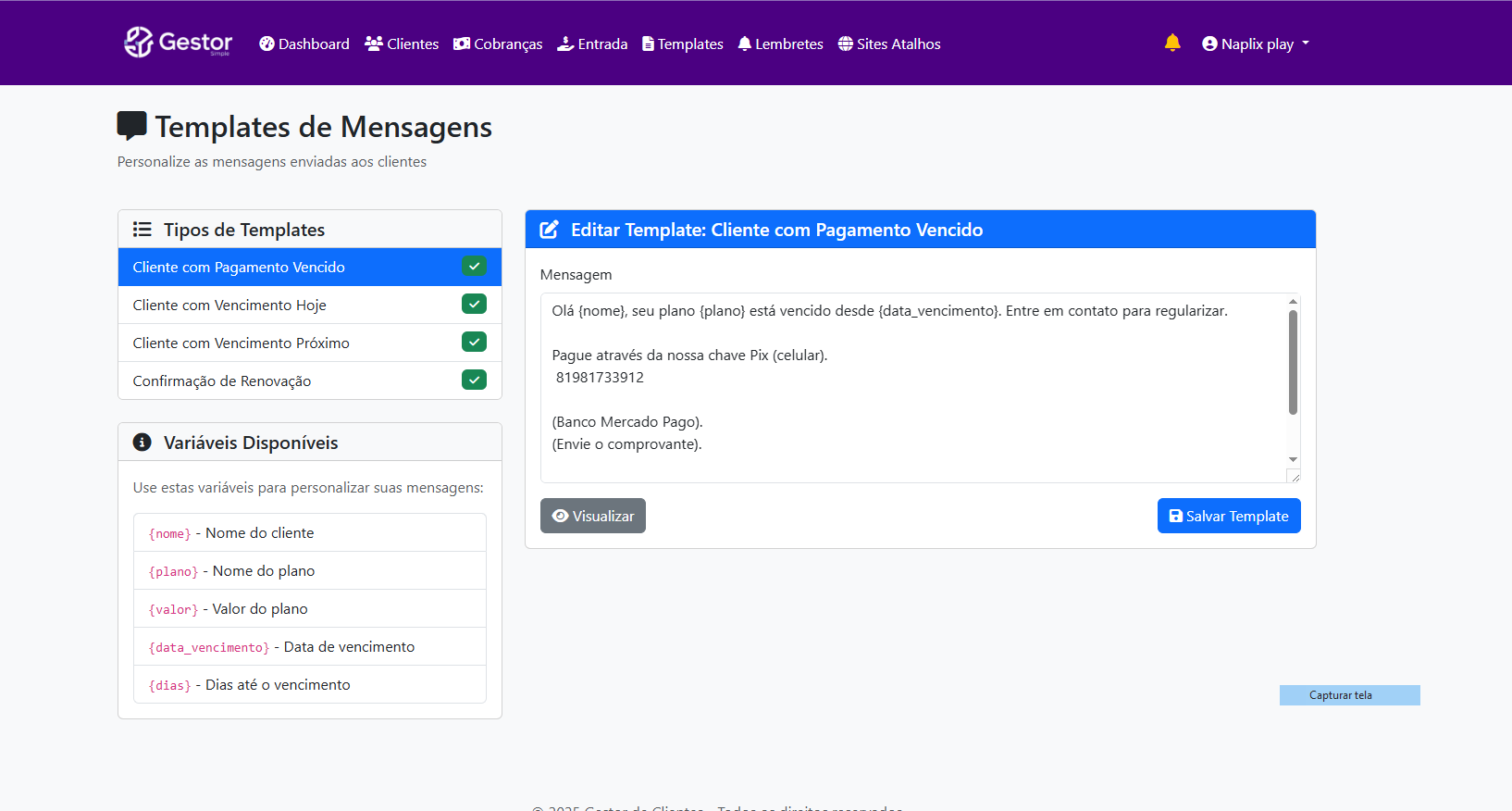The image size is (1512, 811).
Task: Click the Clientes people icon
Action: [x=374, y=44]
